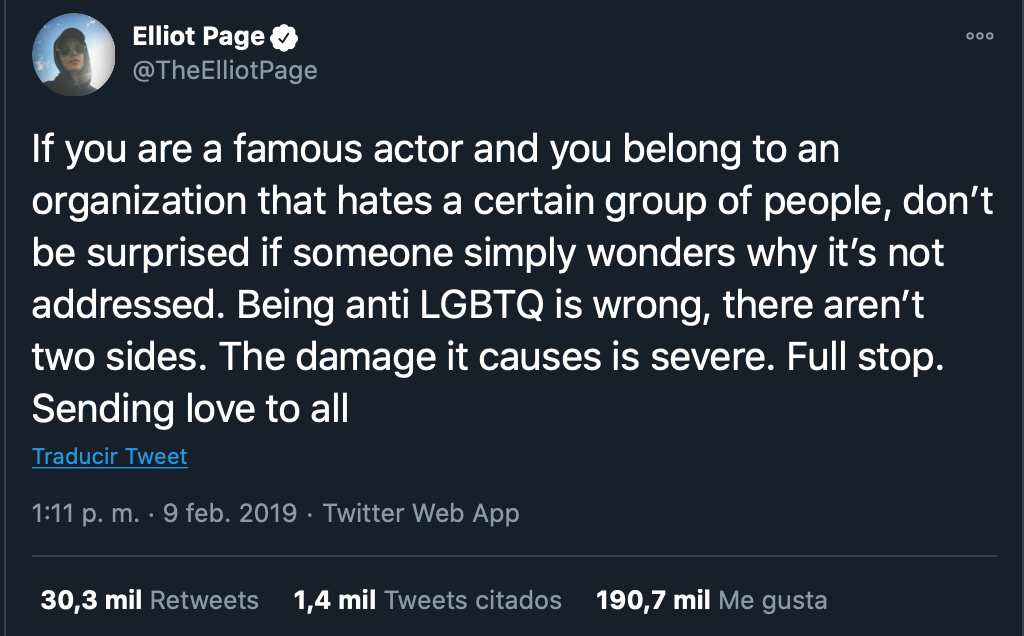
Task: Click the Tweets citados count number
Action: tap(334, 600)
